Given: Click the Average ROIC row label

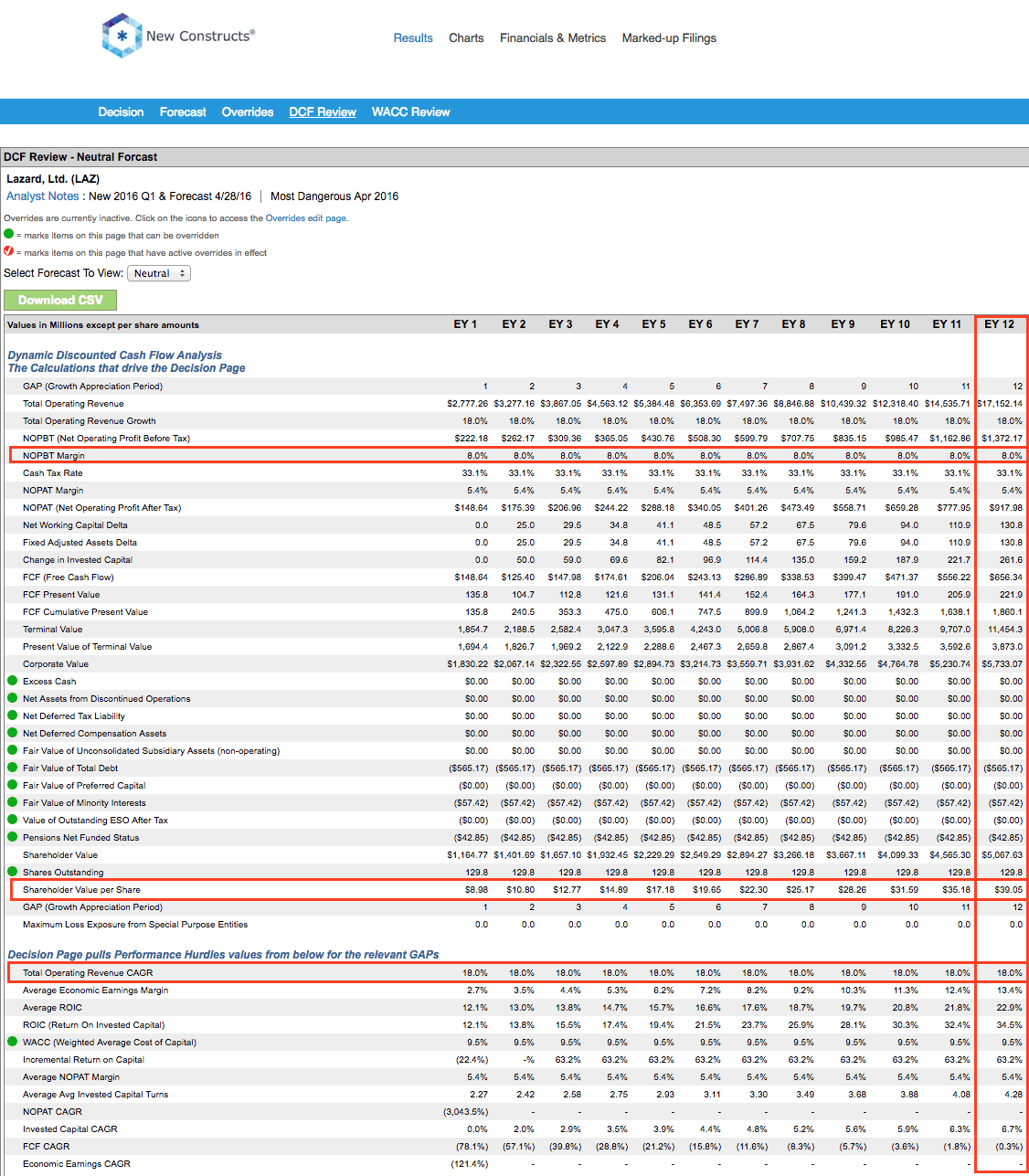Looking at the screenshot, I should pyautogui.click(x=52, y=1007).
